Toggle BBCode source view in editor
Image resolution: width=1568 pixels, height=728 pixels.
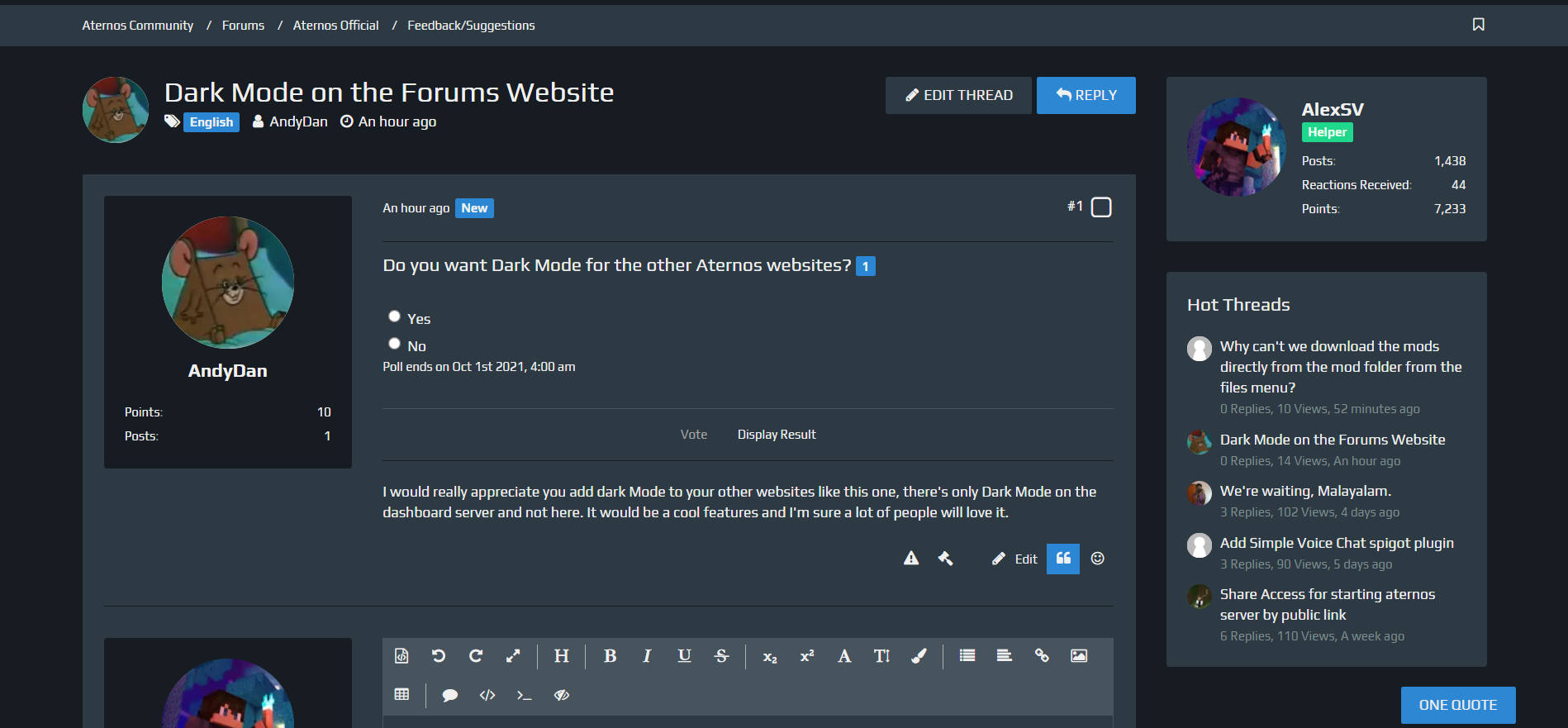point(402,656)
